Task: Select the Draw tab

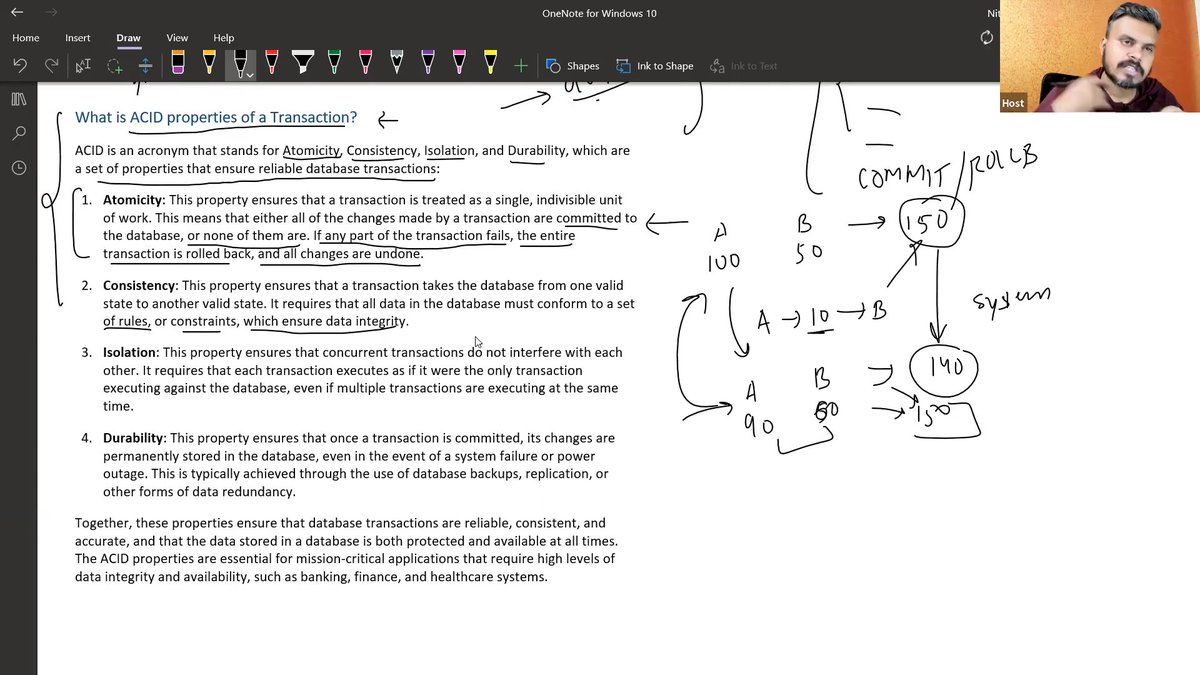Action: (128, 38)
